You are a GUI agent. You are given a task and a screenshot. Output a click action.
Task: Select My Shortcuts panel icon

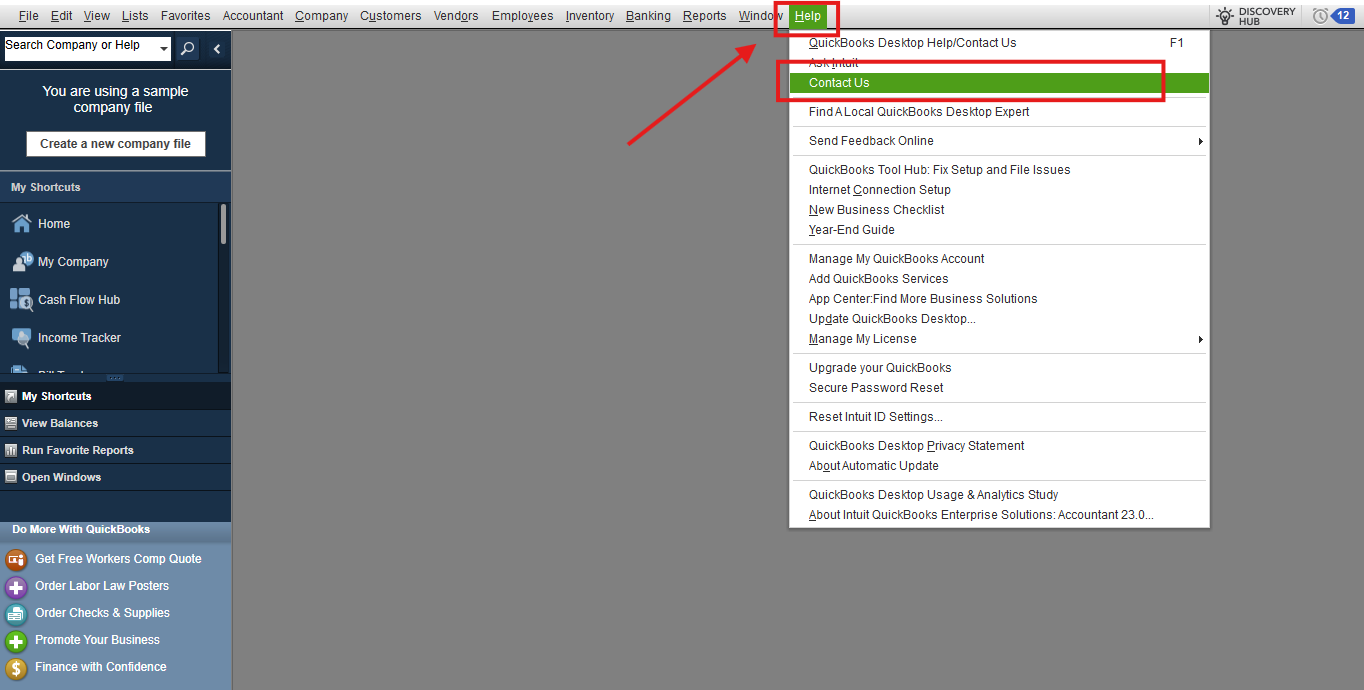pos(11,396)
